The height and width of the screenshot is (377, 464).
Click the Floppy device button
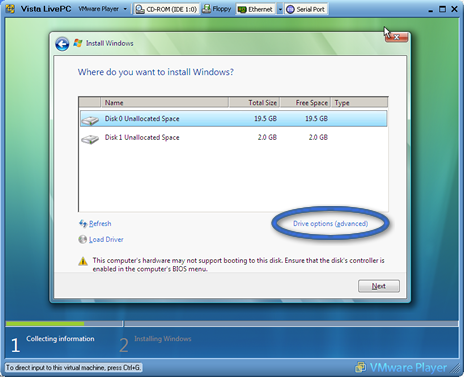[x=217, y=9]
